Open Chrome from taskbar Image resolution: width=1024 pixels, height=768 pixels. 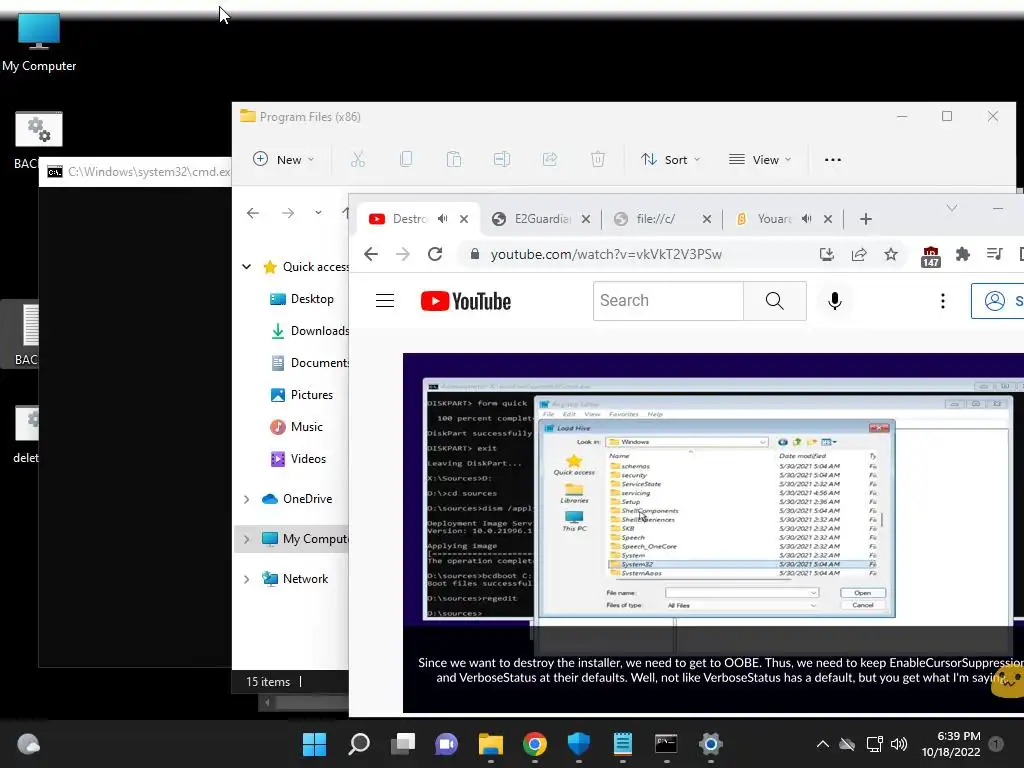pyautogui.click(x=534, y=744)
